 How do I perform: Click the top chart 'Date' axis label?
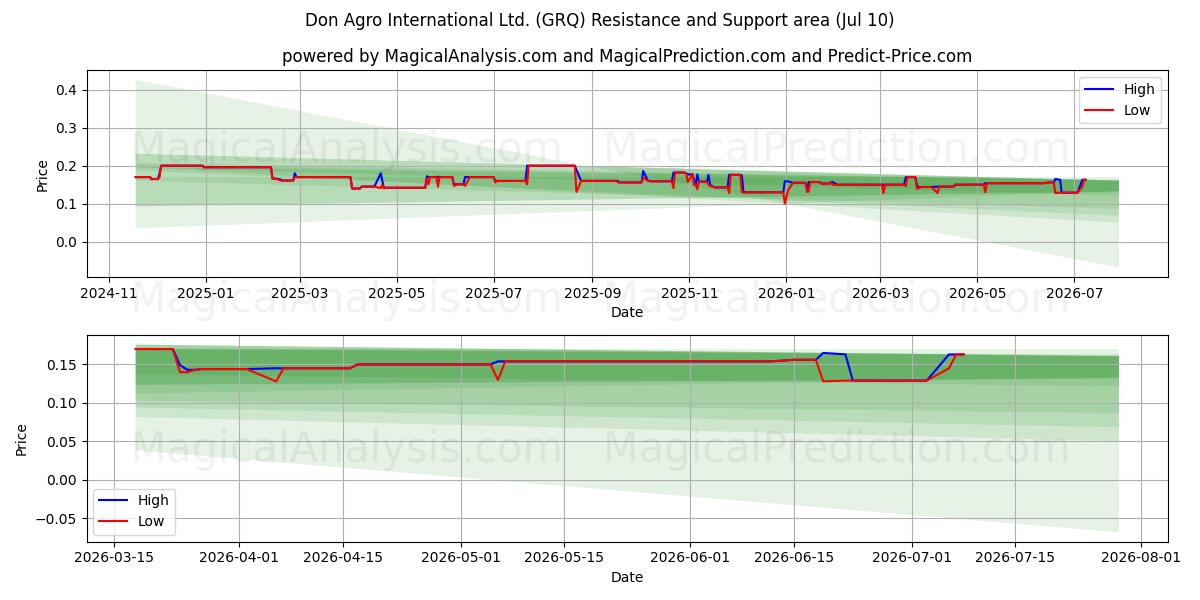[x=627, y=313]
